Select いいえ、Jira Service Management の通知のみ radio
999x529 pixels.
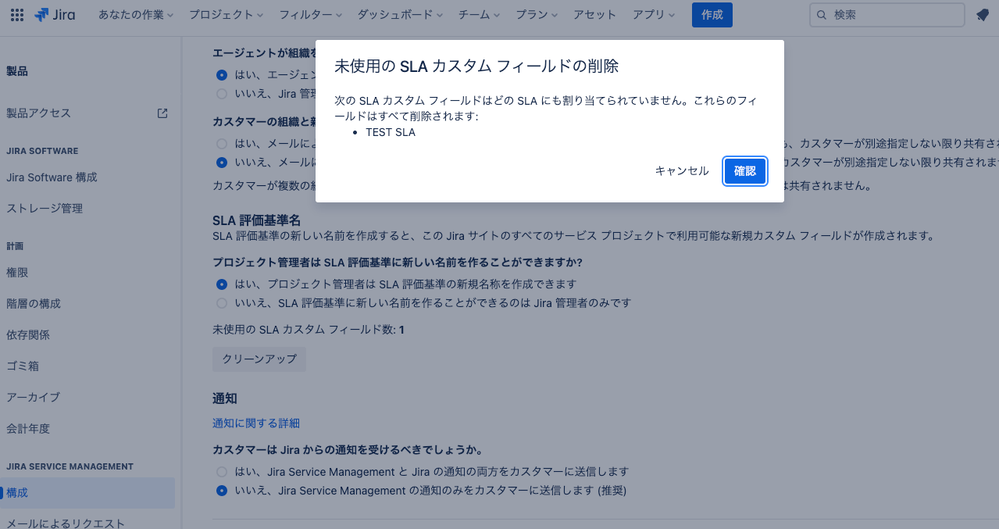point(222,491)
